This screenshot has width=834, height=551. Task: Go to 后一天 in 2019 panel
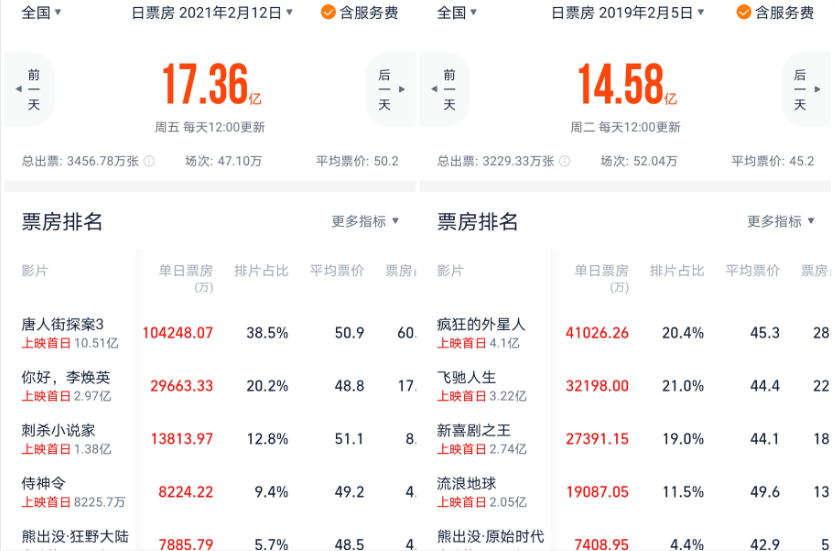point(806,89)
